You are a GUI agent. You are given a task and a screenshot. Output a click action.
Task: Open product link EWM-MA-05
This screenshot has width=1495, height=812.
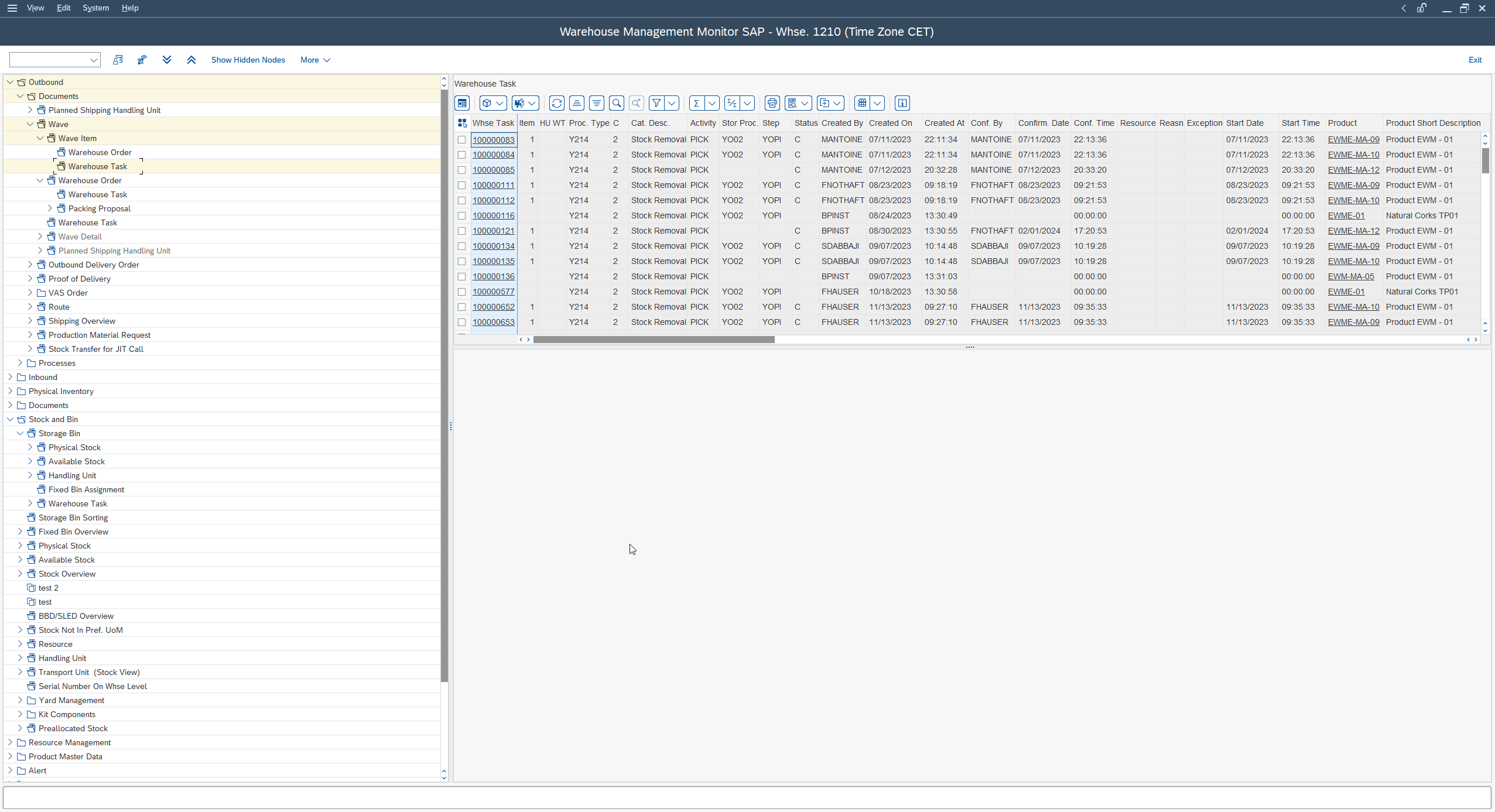(x=1351, y=276)
